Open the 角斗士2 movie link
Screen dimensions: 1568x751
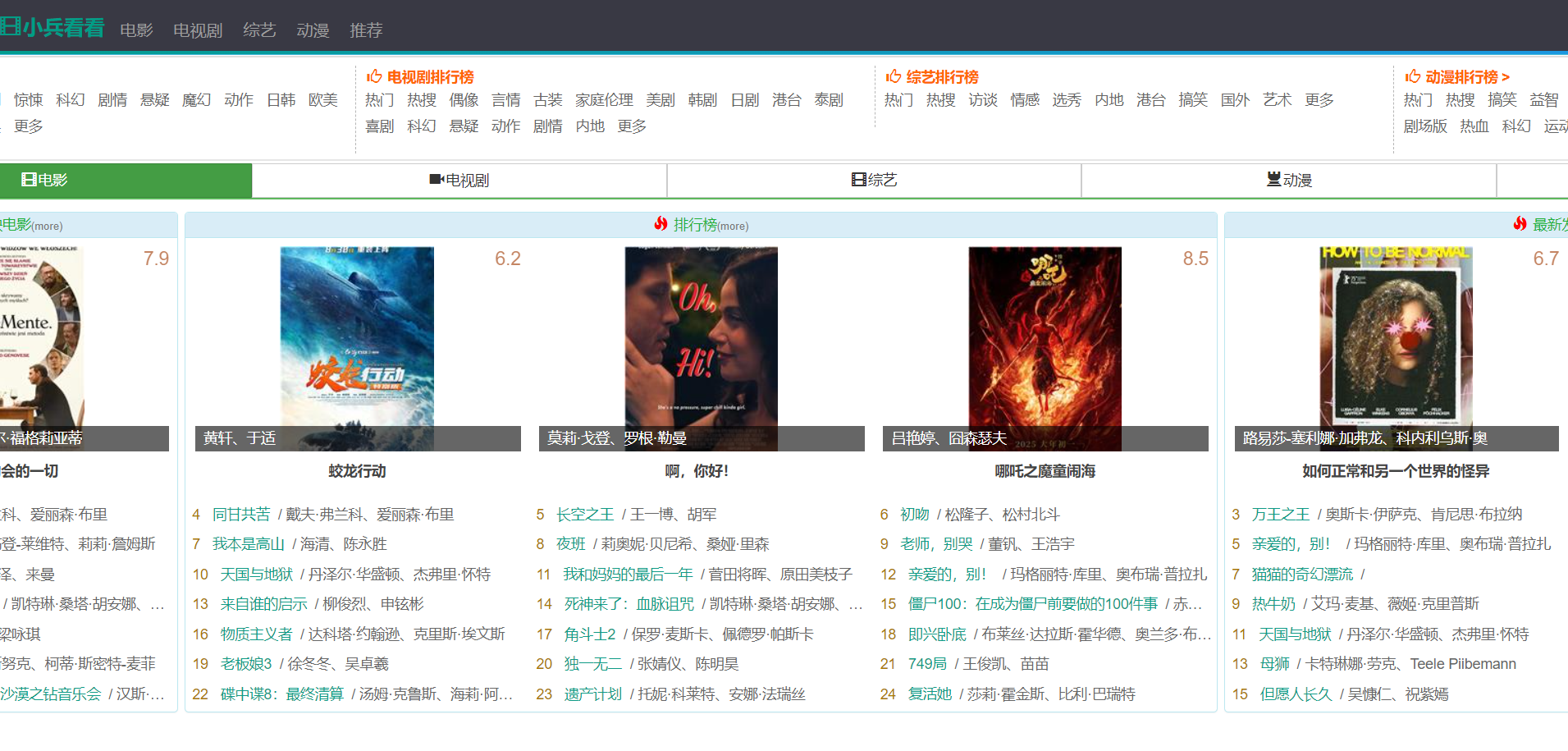click(x=589, y=634)
